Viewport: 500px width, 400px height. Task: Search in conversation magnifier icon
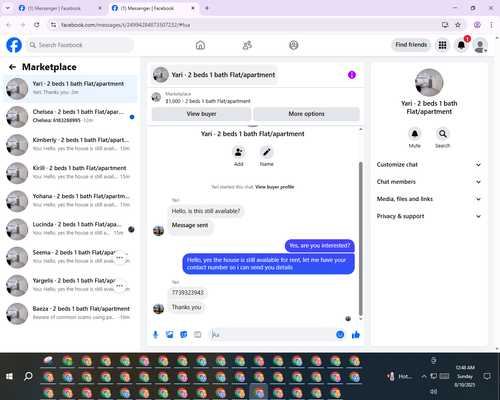443,134
